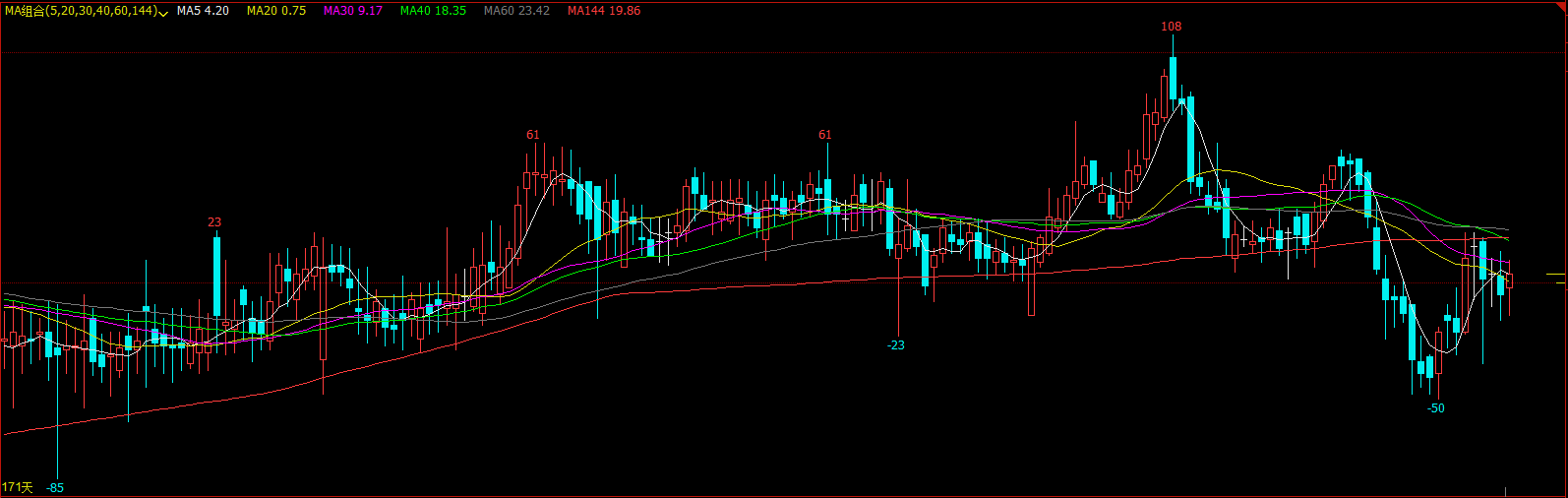Click the 23 high marker label
This screenshot has width=1568, height=498.
[x=214, y=222]
